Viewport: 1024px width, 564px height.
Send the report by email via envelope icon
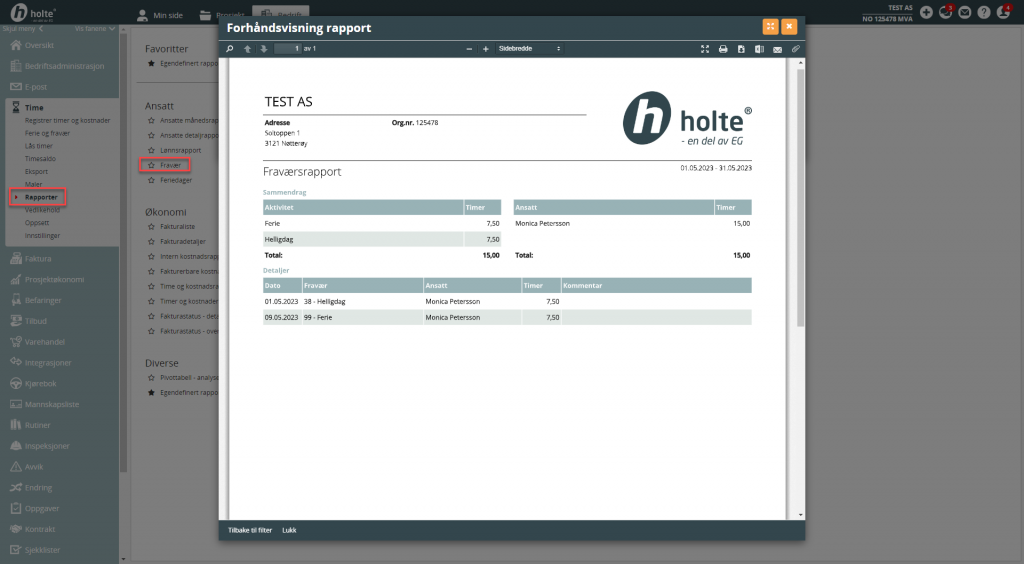[x=778, y=49]
